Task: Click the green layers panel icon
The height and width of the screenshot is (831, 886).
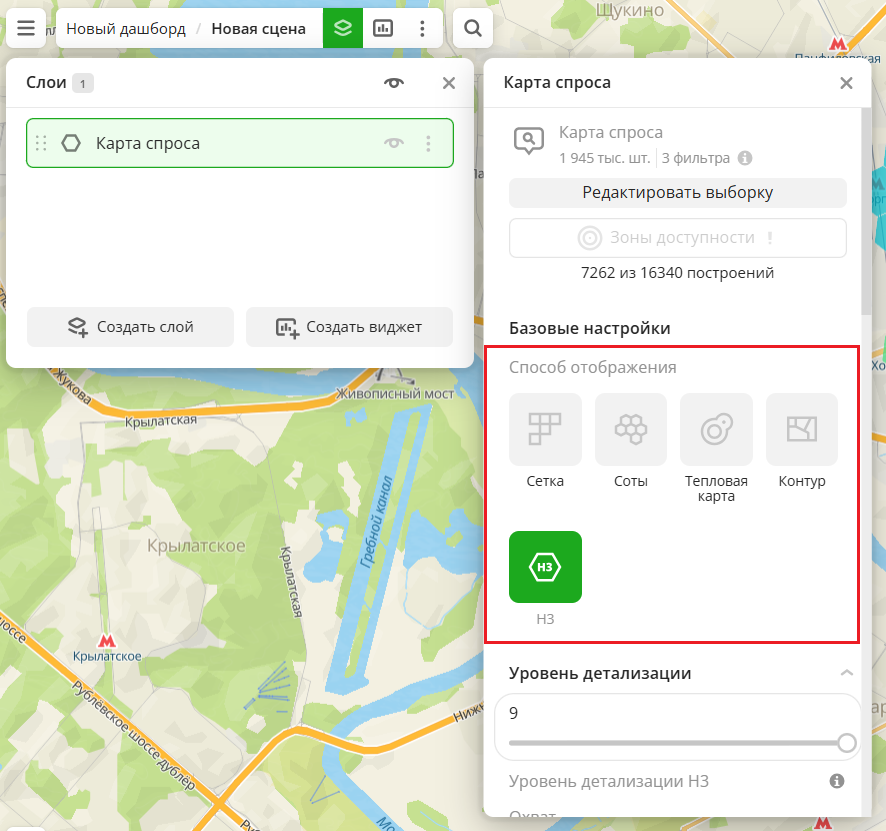Action: 343,28
